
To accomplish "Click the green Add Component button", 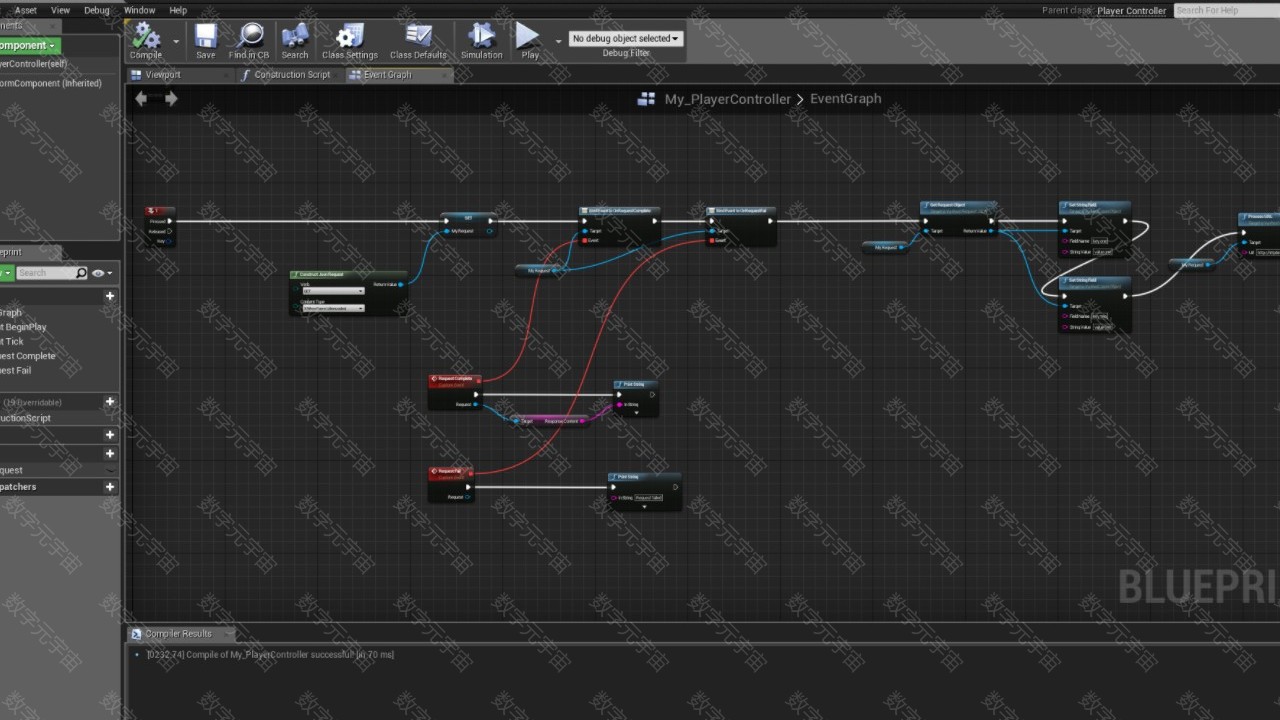I will pyautogui.click(x=27, y=45).
